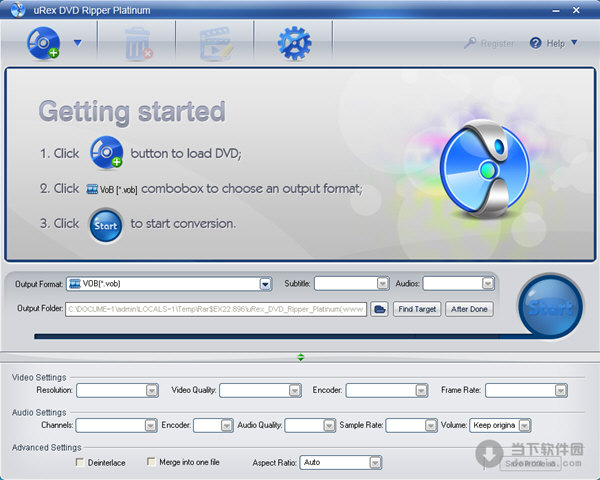Click the conversion progress bar

pos(283,336)
